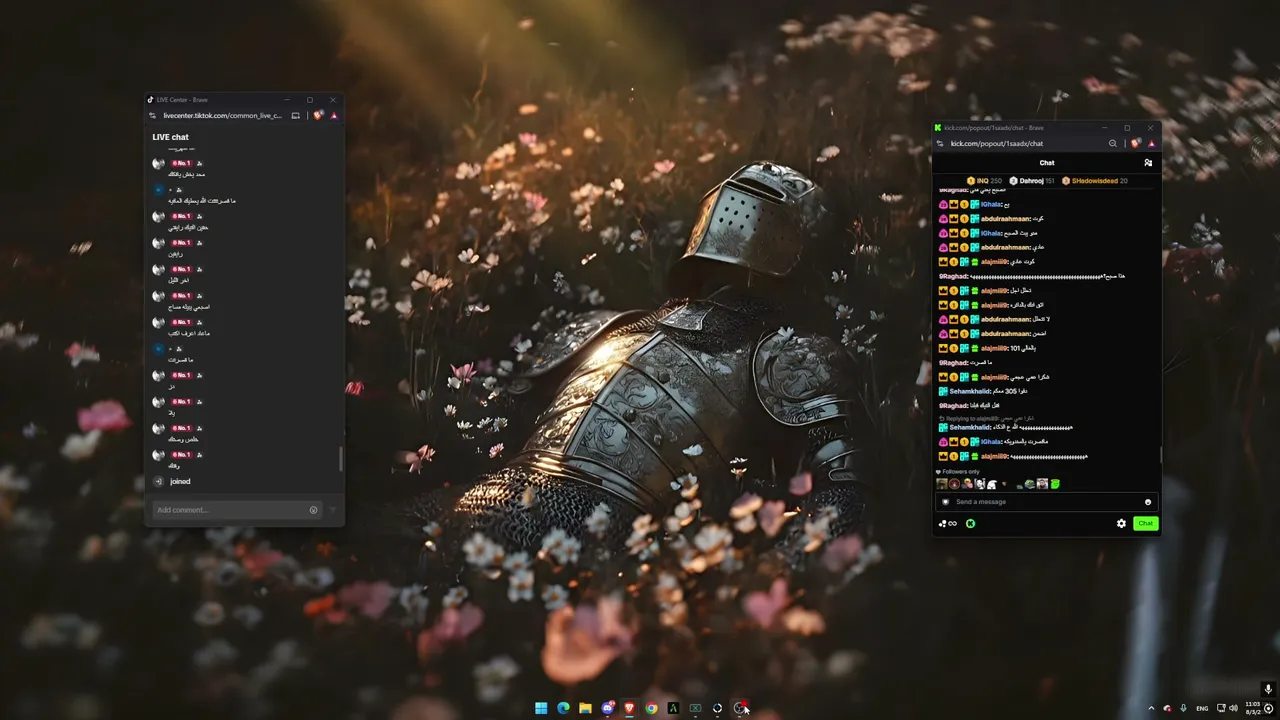This screenshot has width=1280, height=720.
Task: Open the emoji picker in Kick message box
Action: click(x=1148, y=502)
